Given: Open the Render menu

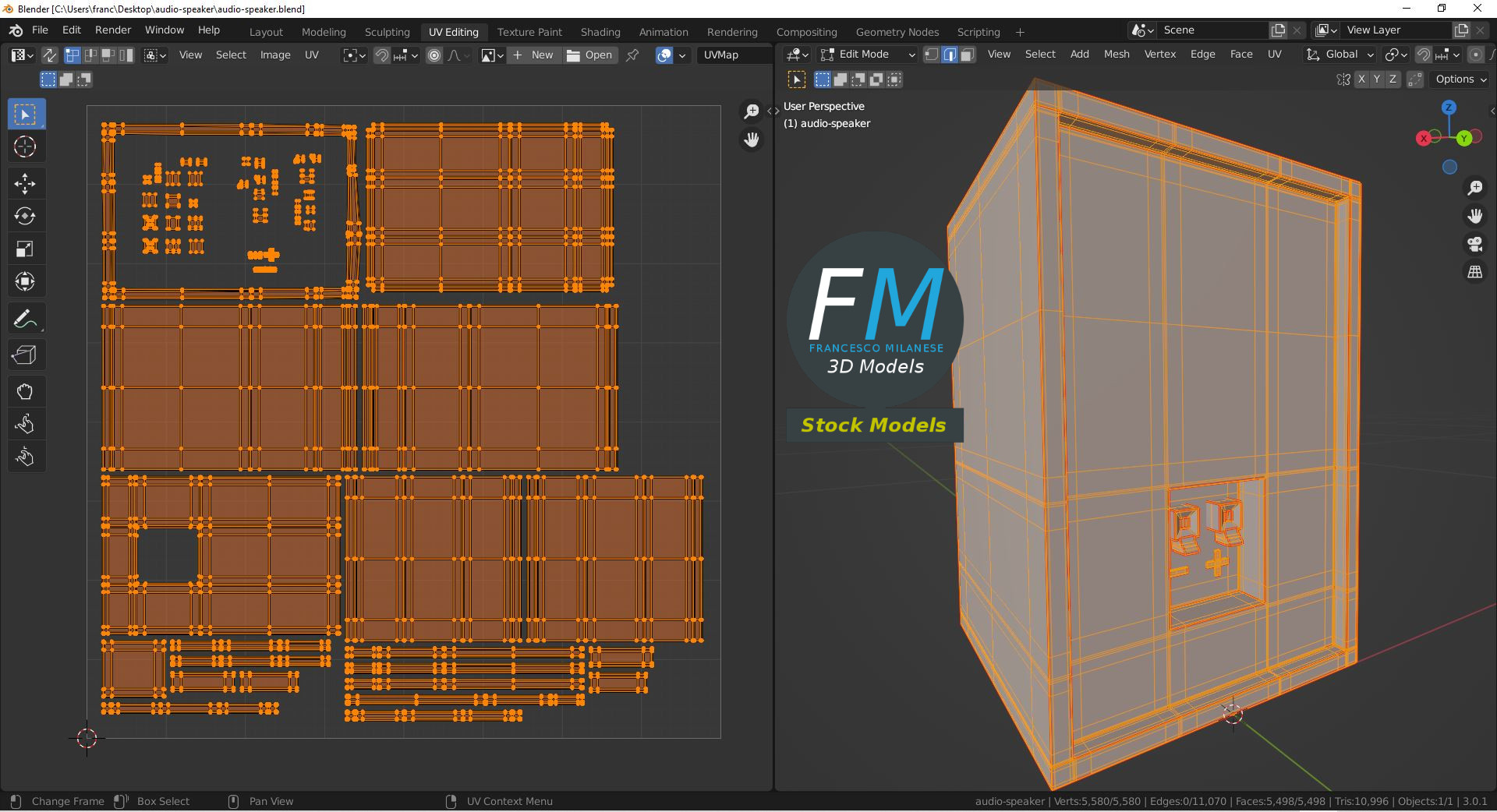Looking at the screenshot, I should (x=113, y=30).
